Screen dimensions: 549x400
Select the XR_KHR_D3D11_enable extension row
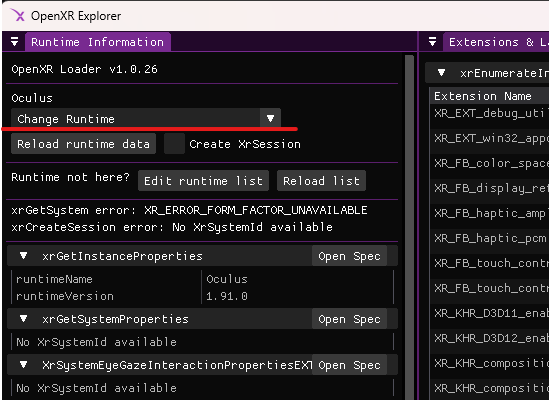[x=489, y=313]
